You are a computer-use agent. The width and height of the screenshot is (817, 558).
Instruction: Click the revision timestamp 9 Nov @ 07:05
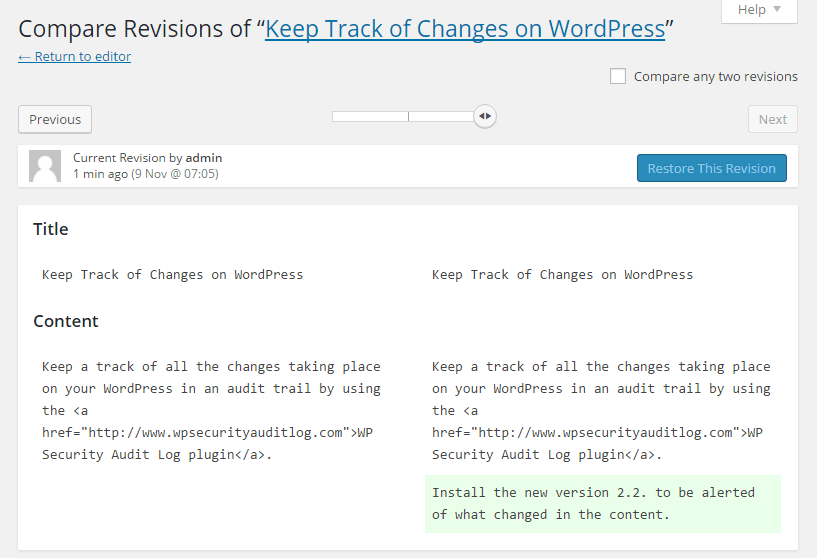175,174
